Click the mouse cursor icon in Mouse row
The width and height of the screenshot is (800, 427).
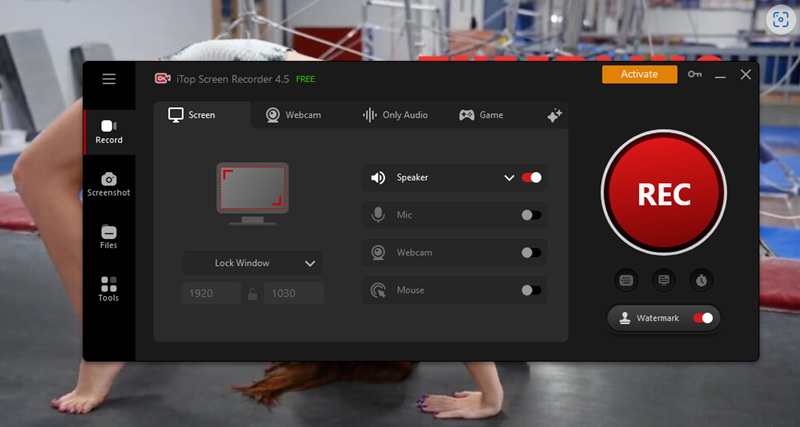[x=378, y=290]
